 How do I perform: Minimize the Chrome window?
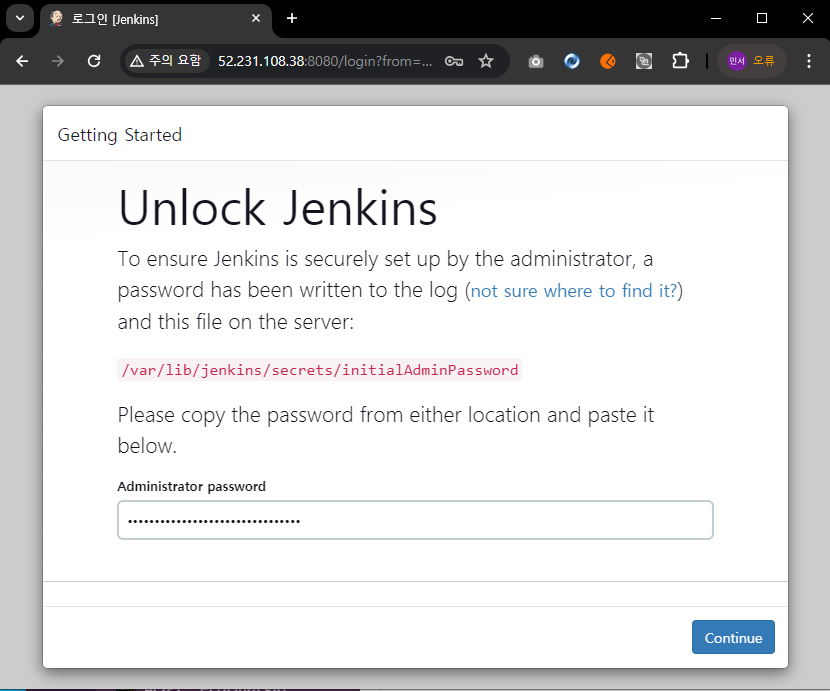click(716, 18)
